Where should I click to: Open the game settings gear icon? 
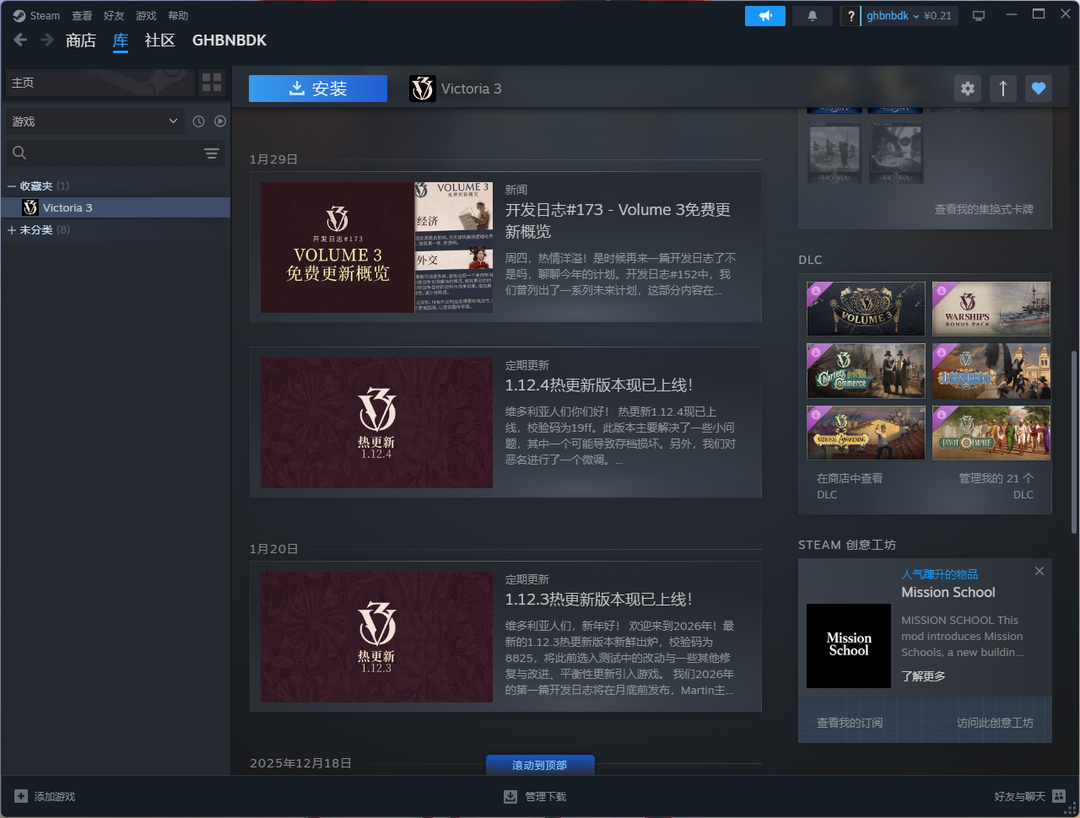[x=967, y=89]
